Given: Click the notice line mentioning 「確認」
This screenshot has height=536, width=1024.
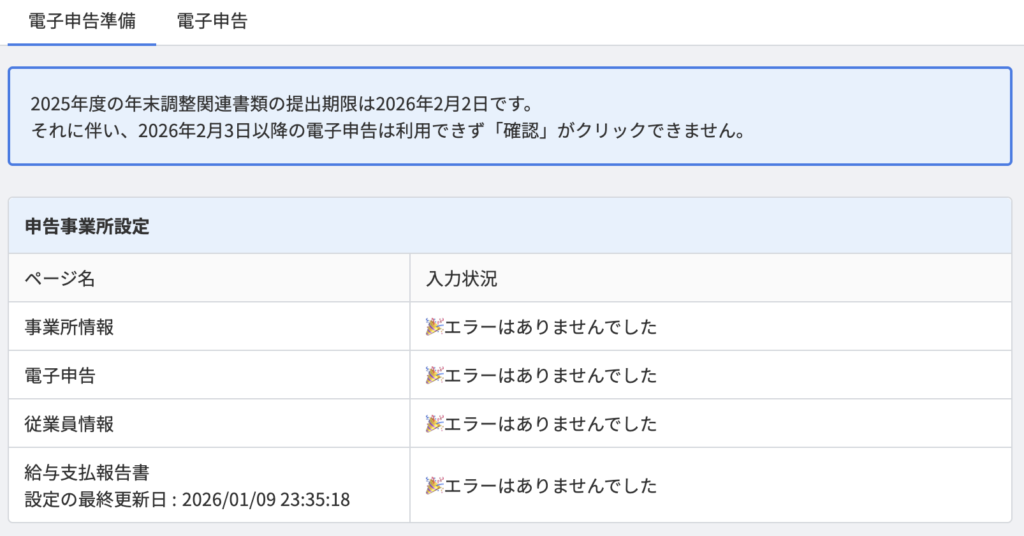Looking at the screenshot, I should [388, 131].
